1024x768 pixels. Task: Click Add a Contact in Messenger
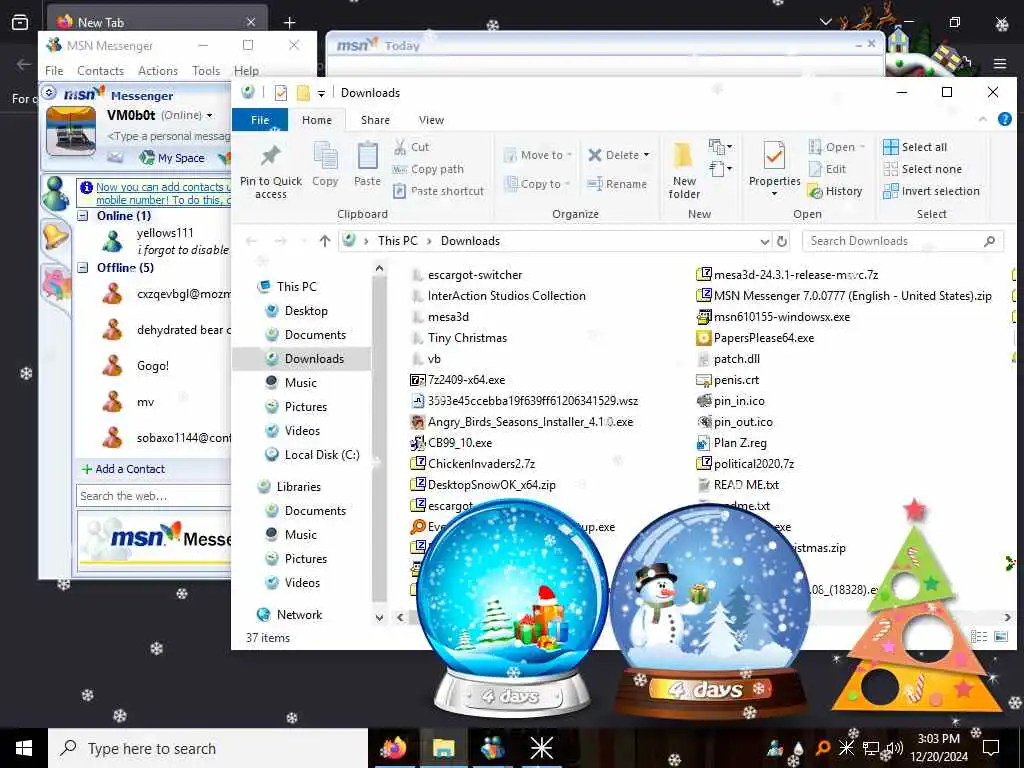click(123, 469)
